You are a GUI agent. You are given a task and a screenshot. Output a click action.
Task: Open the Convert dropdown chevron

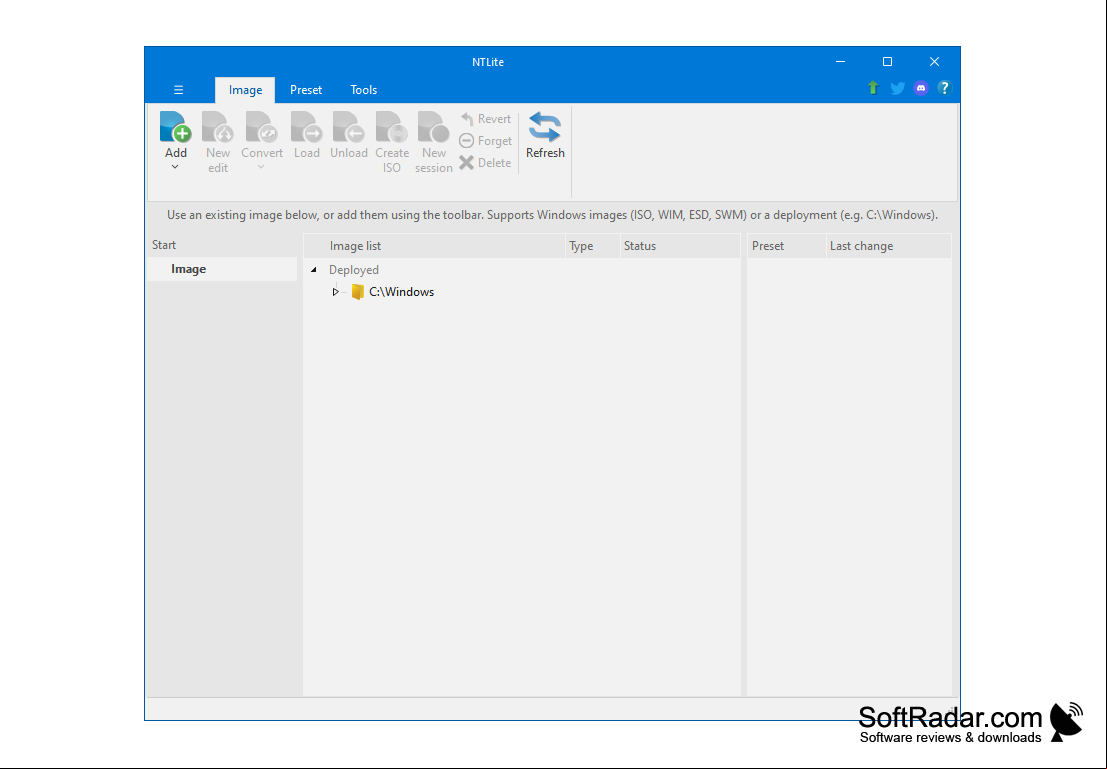click(x=261, y=167)
